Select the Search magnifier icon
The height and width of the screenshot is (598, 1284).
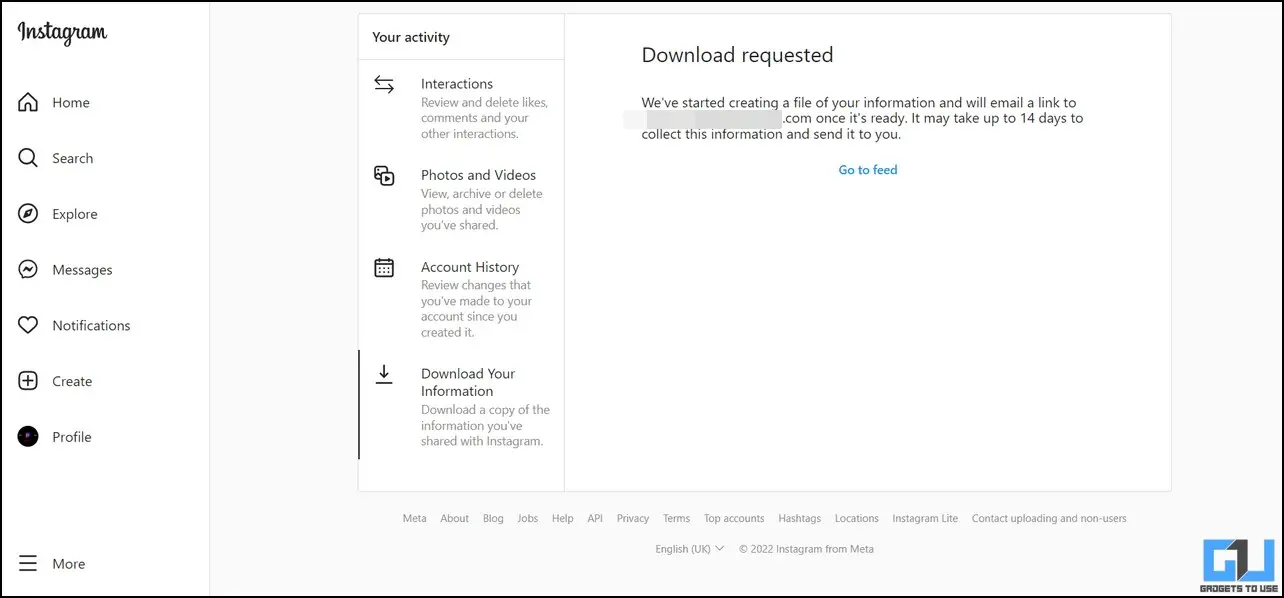tap(28, 158)
